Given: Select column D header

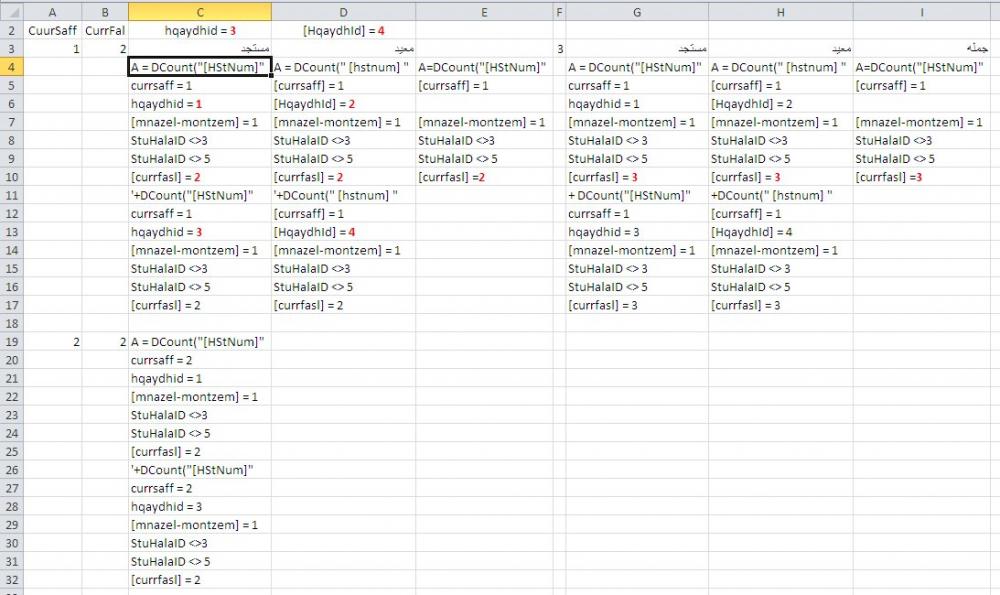Looking at the screenshot, I should pyautogui.click(x=343, y=11).
